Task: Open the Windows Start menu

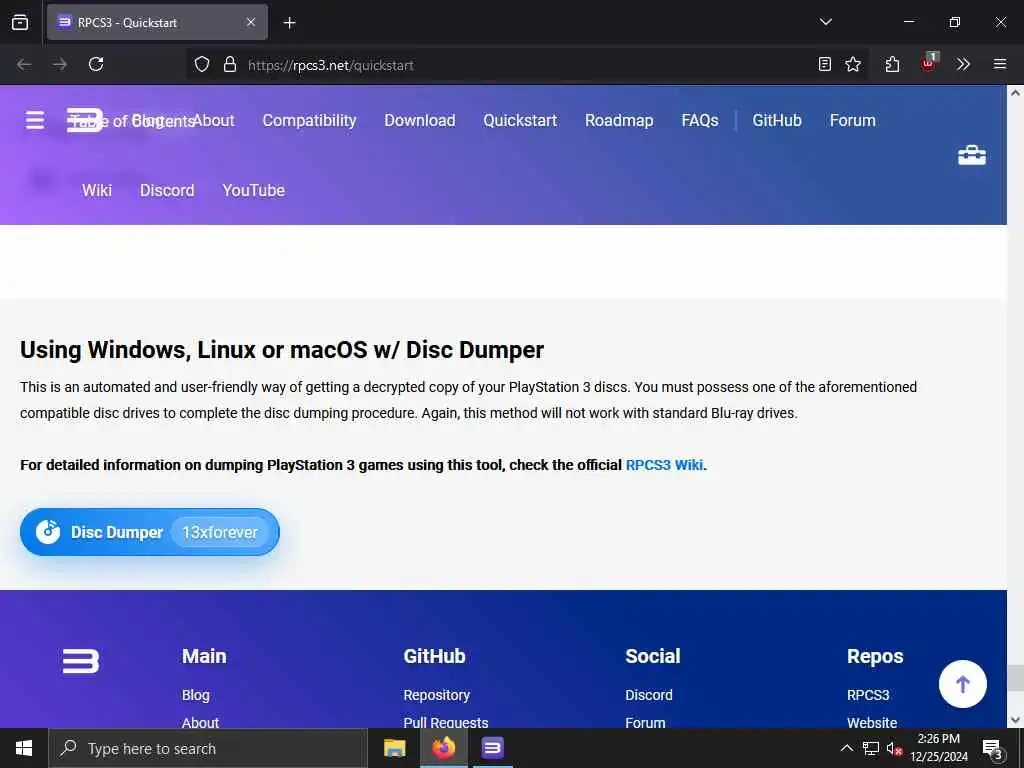Action: tap(24, 748)
